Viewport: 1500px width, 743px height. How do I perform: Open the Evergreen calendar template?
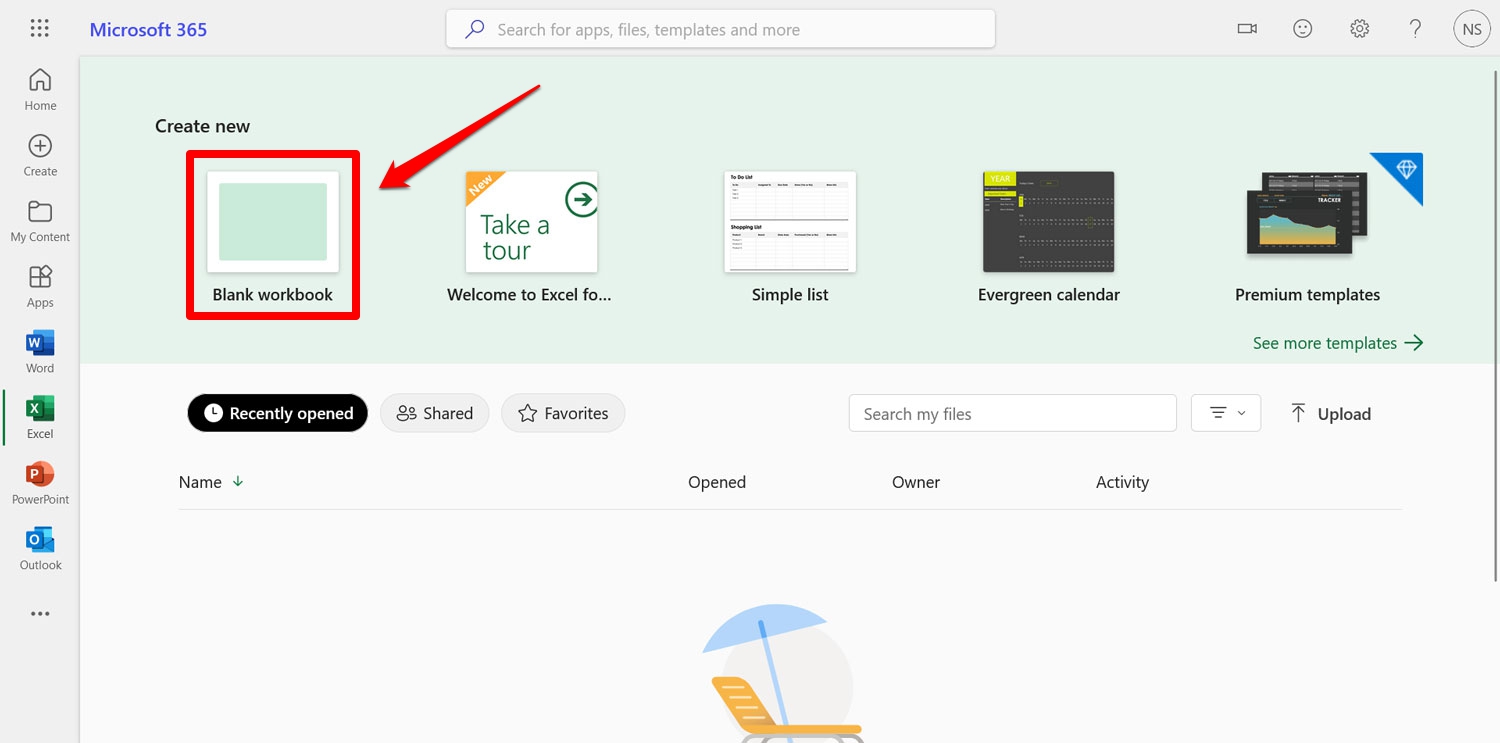(1048, 238)
